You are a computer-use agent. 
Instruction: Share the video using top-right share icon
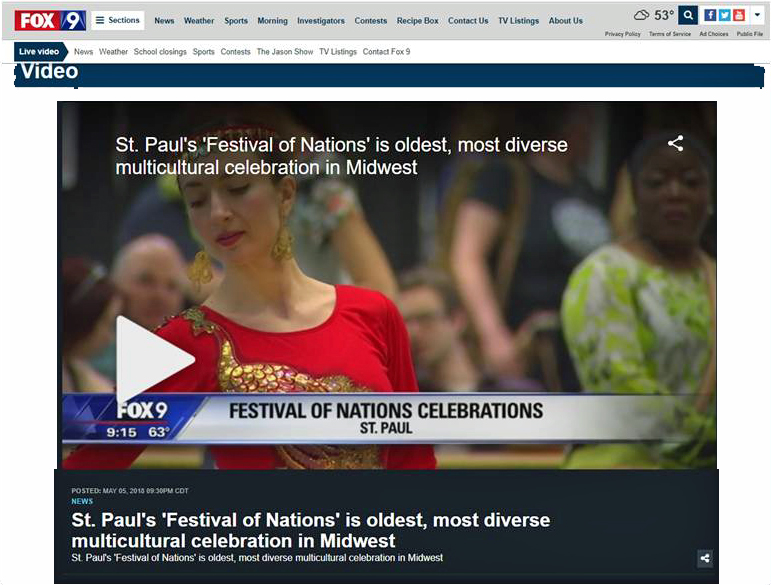tap(676, 143)
